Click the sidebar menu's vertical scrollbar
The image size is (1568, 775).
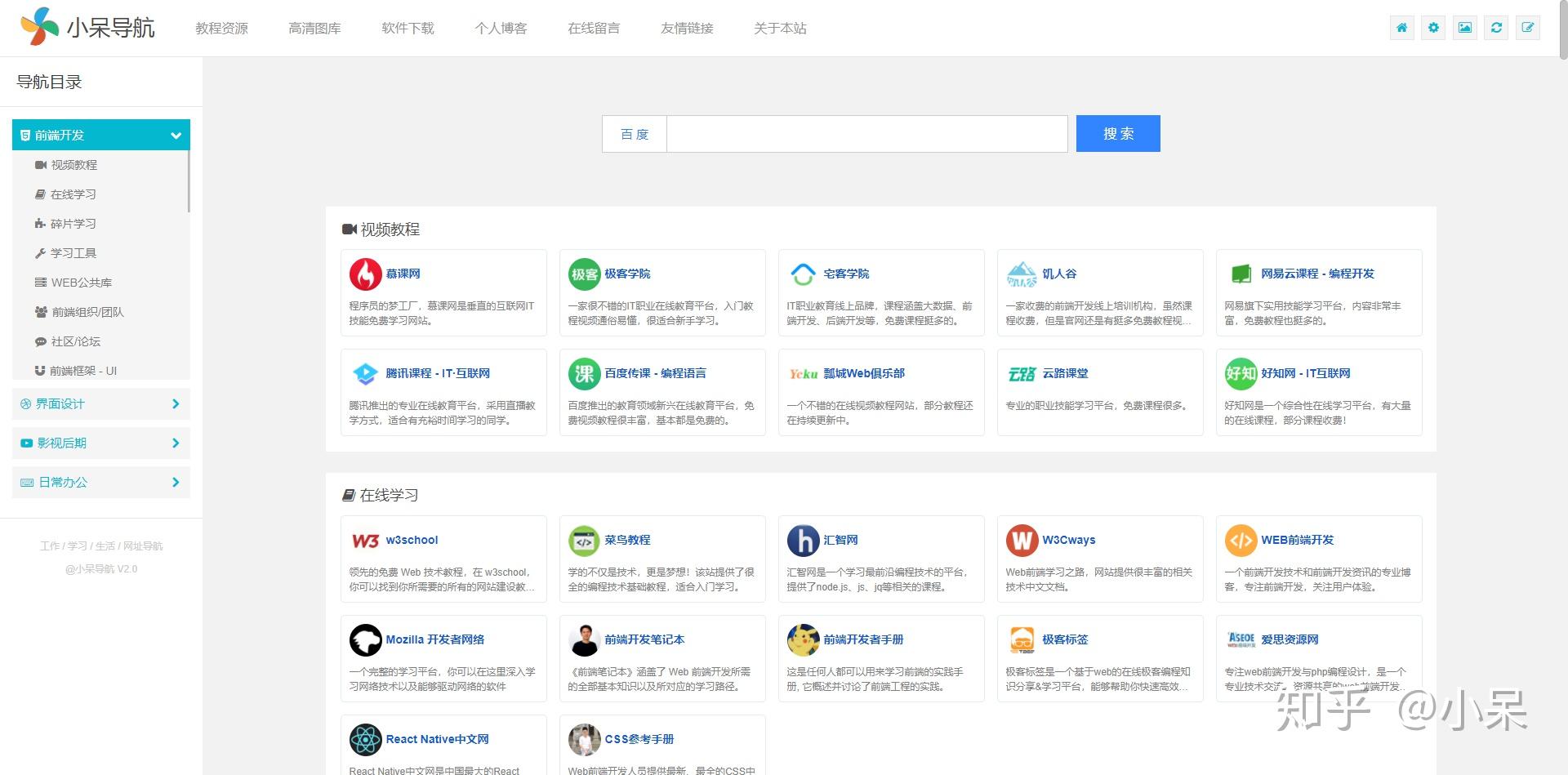(x=189, y=181)
